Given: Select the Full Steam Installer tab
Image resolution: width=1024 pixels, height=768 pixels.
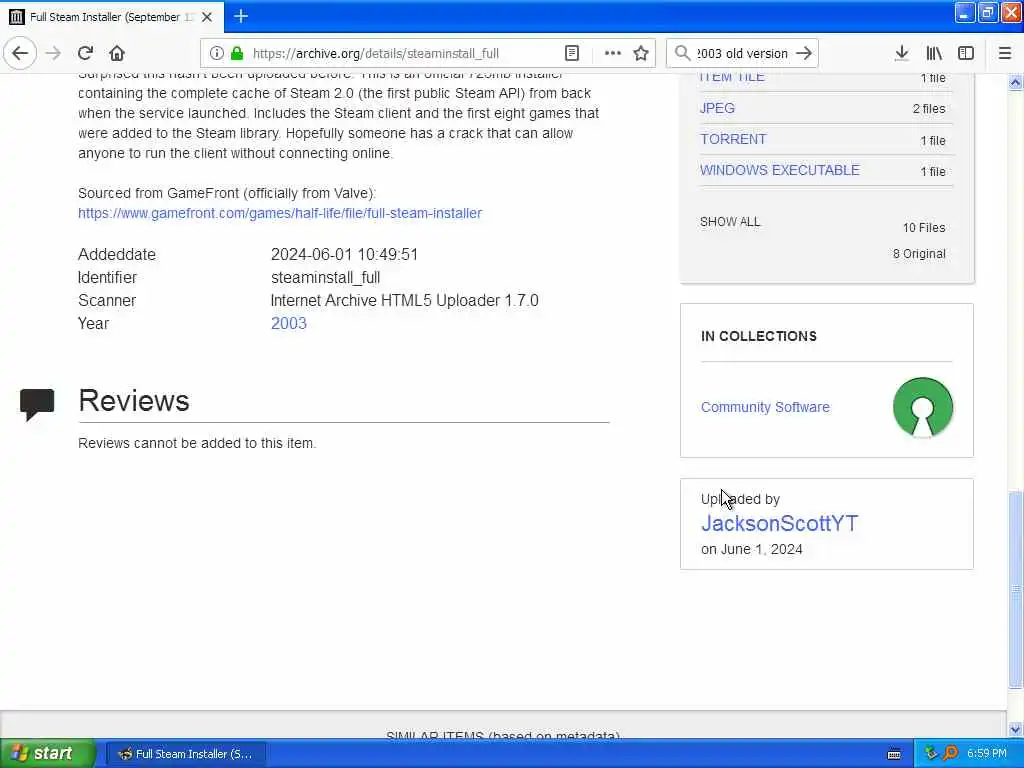Looking at the screenshot, I should [x=112, y=17].
